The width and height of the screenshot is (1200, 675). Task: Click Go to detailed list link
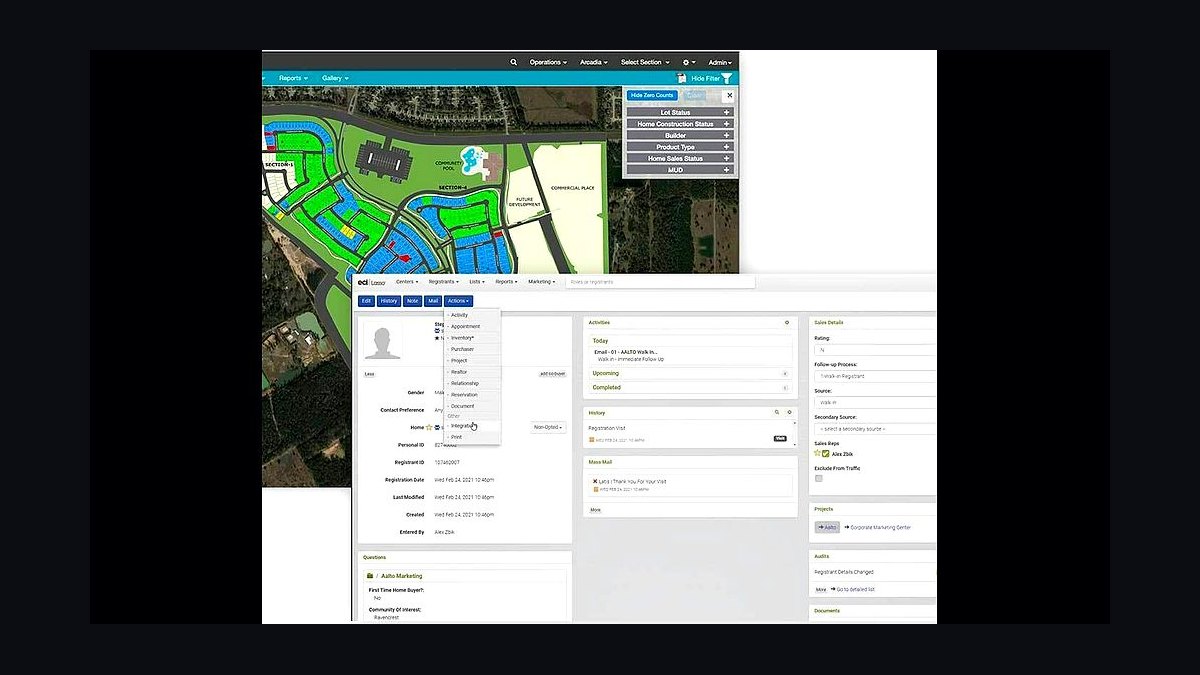tap(855, 589)
